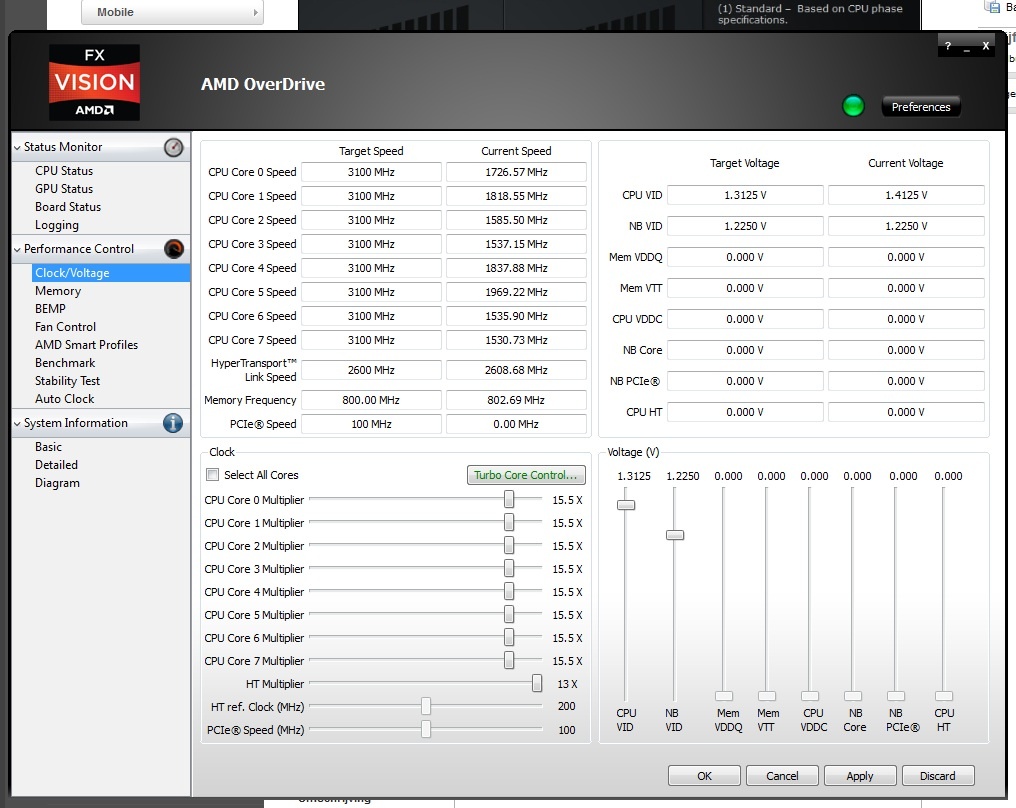Open the Fan Control page
This screenshot has width=1016, height=808.
(x=65, y=327)
